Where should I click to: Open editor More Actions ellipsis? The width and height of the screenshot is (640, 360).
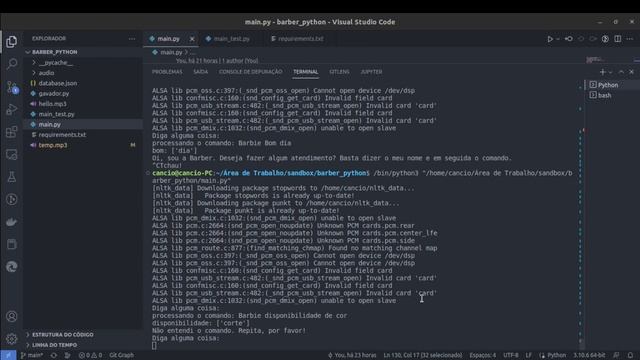click(x=630, y=39)
